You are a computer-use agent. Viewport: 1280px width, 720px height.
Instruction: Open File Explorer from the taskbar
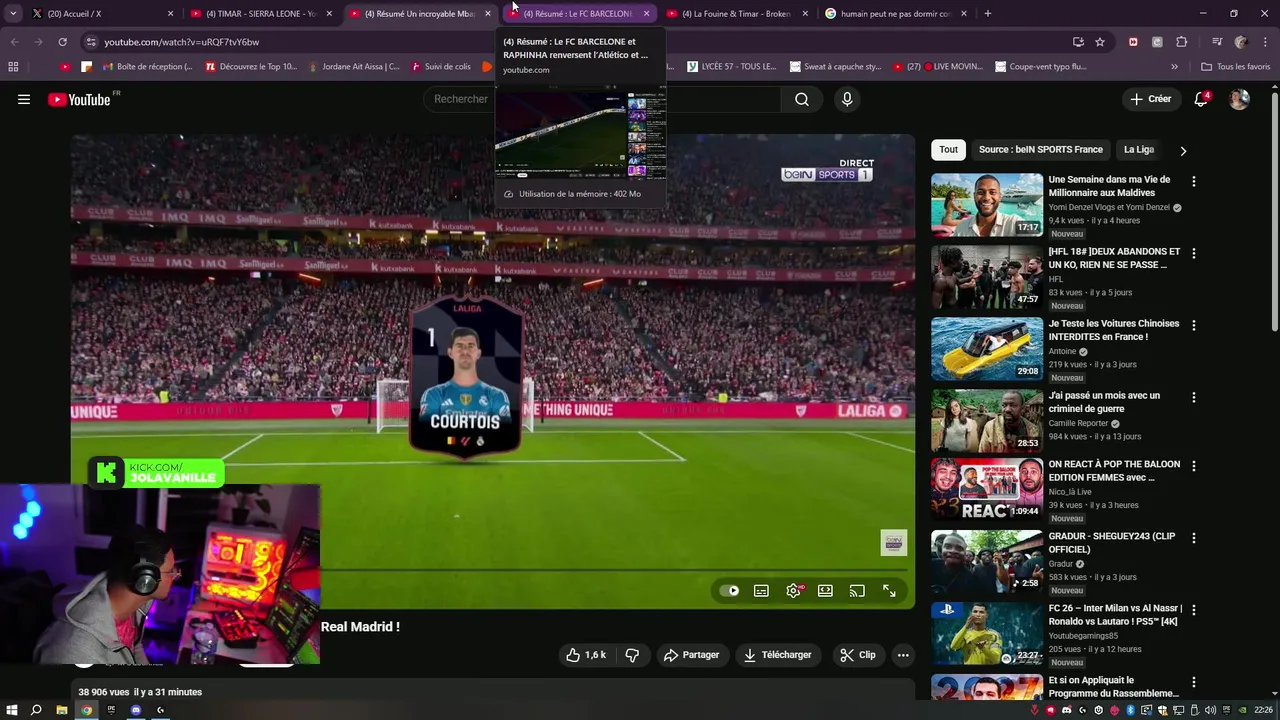pyautogui.click(x=61, y=710)
